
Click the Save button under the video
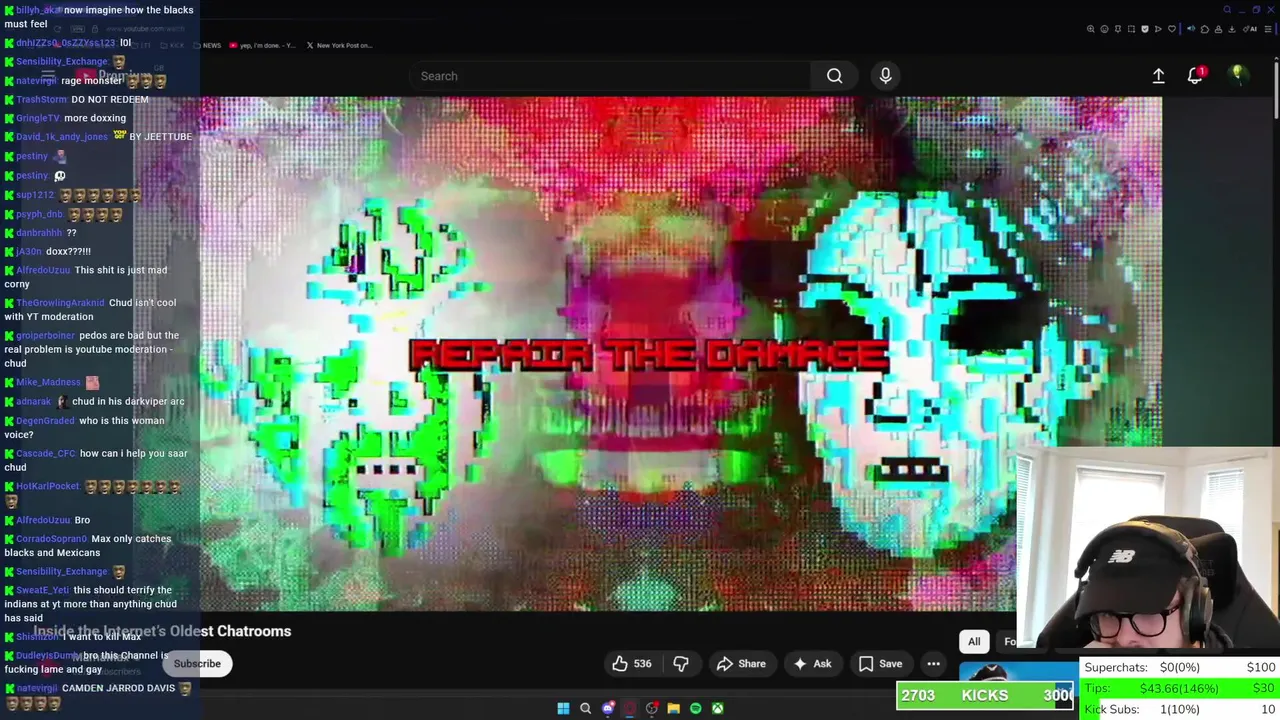[x=880, y=663]
